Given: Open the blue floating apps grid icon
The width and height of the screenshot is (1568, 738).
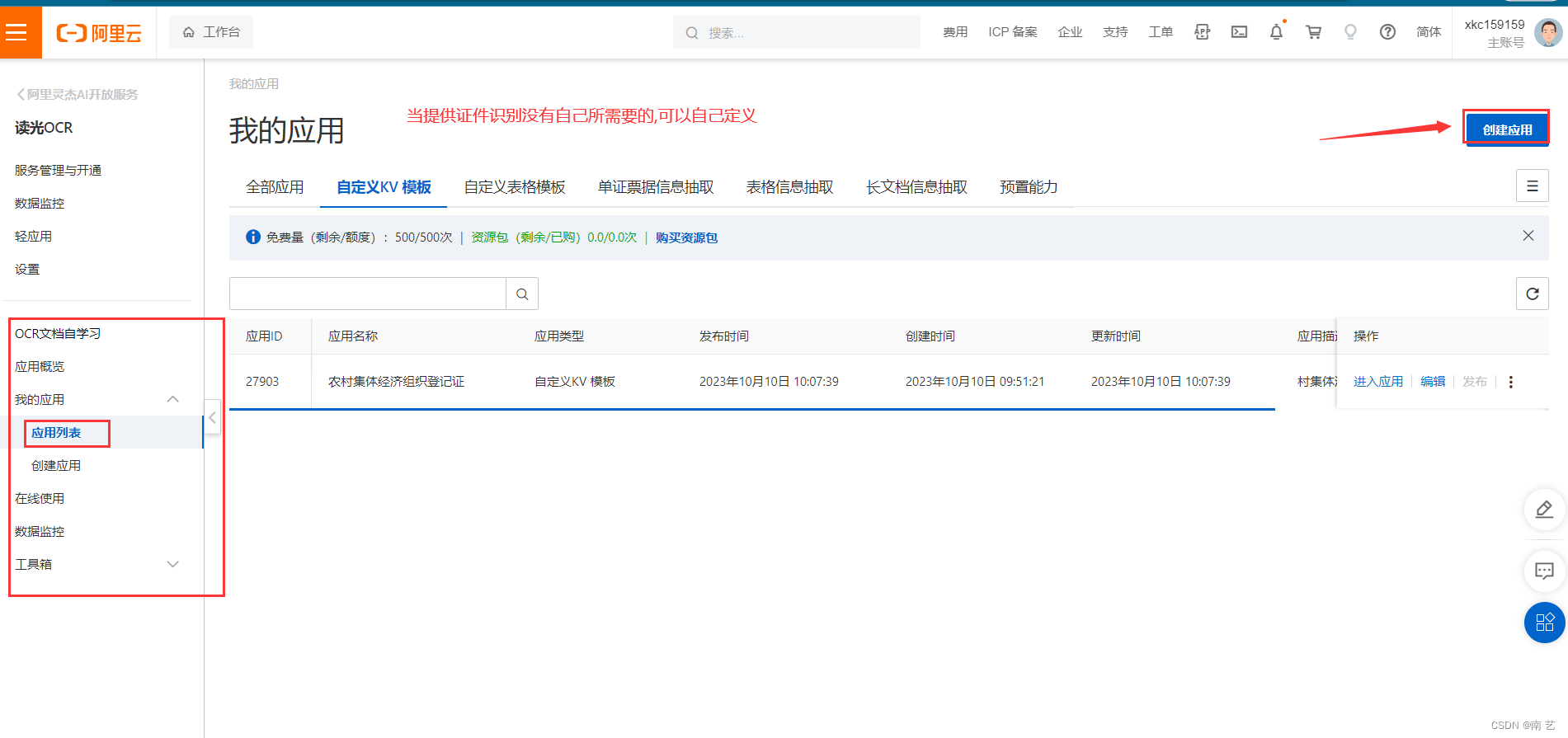Looking at the screenshot, I should pyautogui.click(x=1544, y=623).
